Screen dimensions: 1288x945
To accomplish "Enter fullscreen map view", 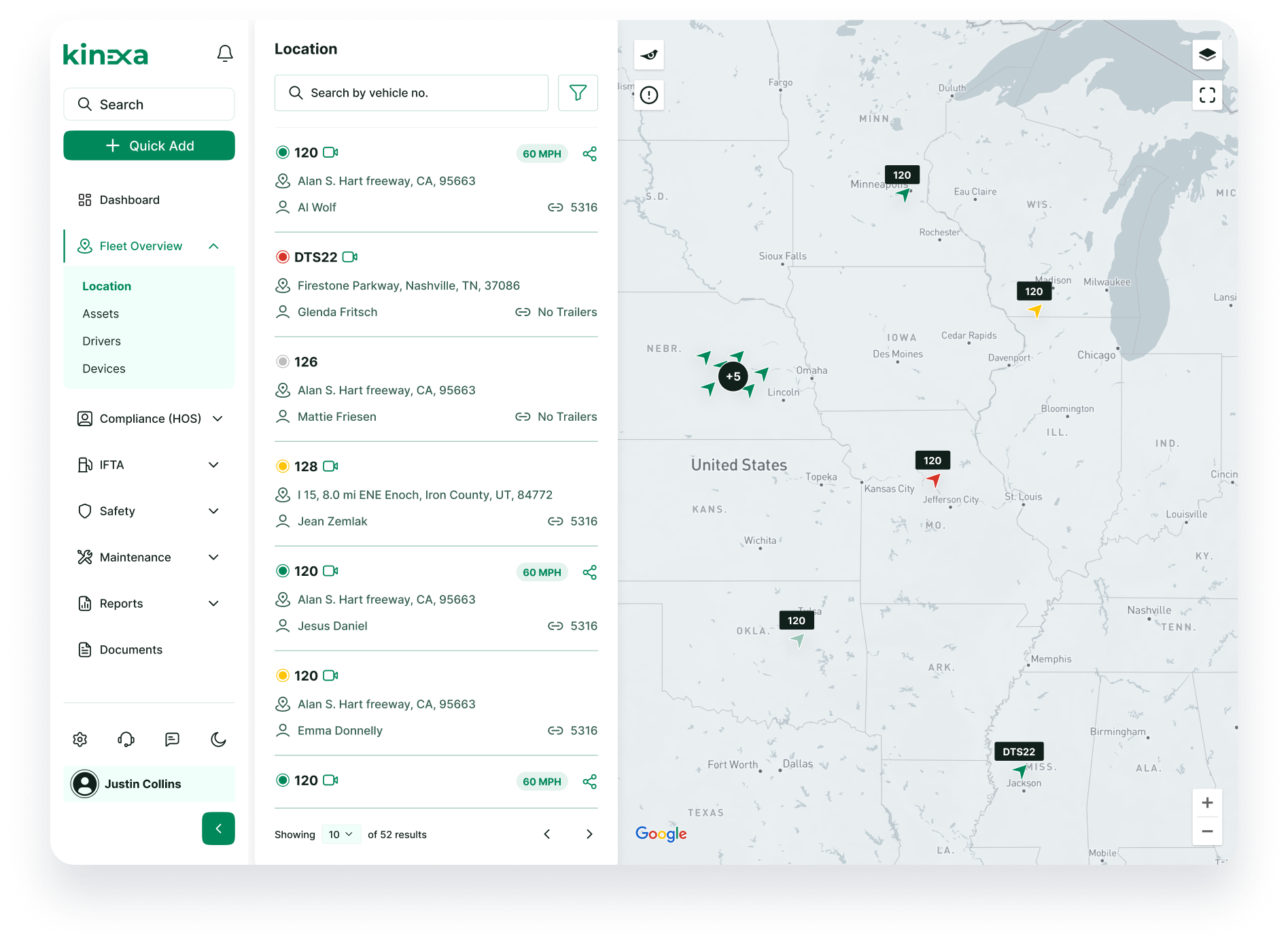I will 1208,95.
